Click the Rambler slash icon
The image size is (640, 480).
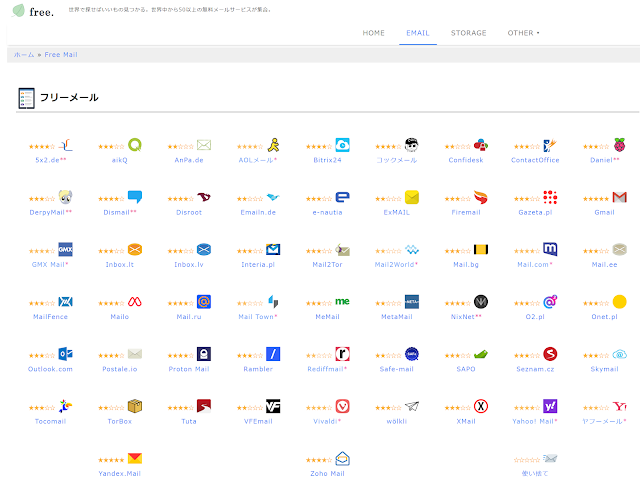pyautogui.click(x=273, y=354)
